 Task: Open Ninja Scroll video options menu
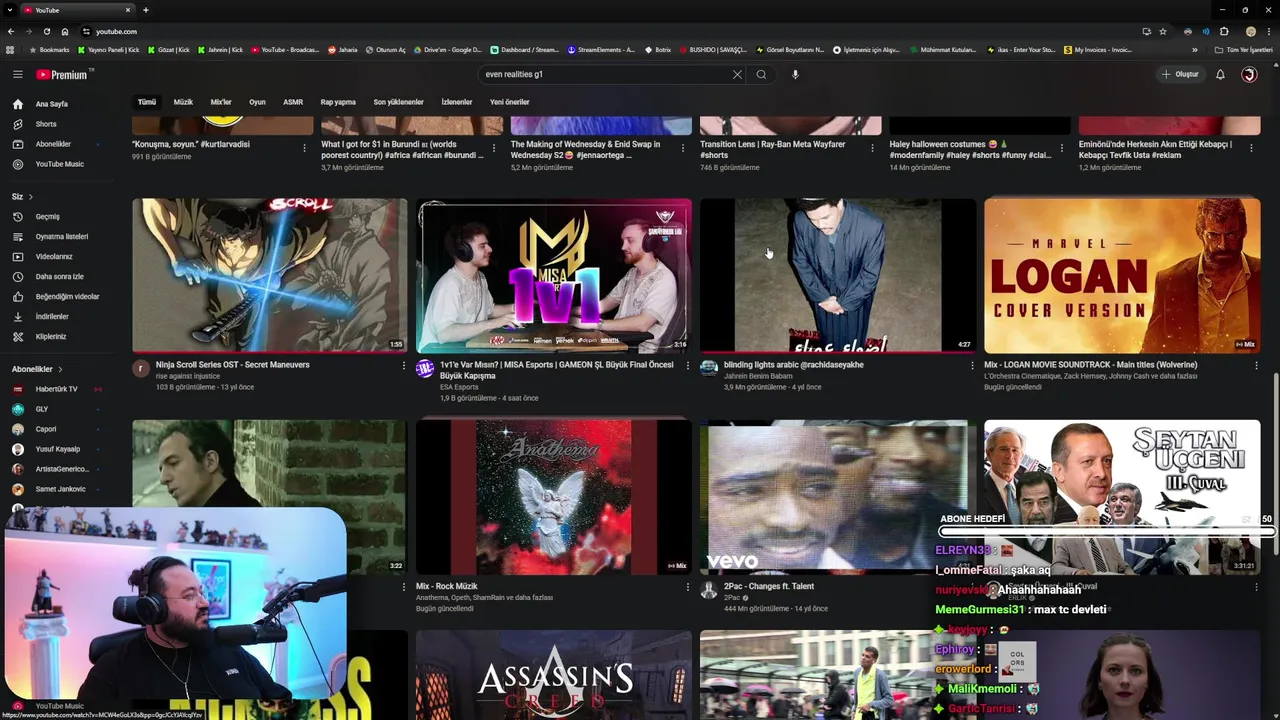tap(404, 366)
